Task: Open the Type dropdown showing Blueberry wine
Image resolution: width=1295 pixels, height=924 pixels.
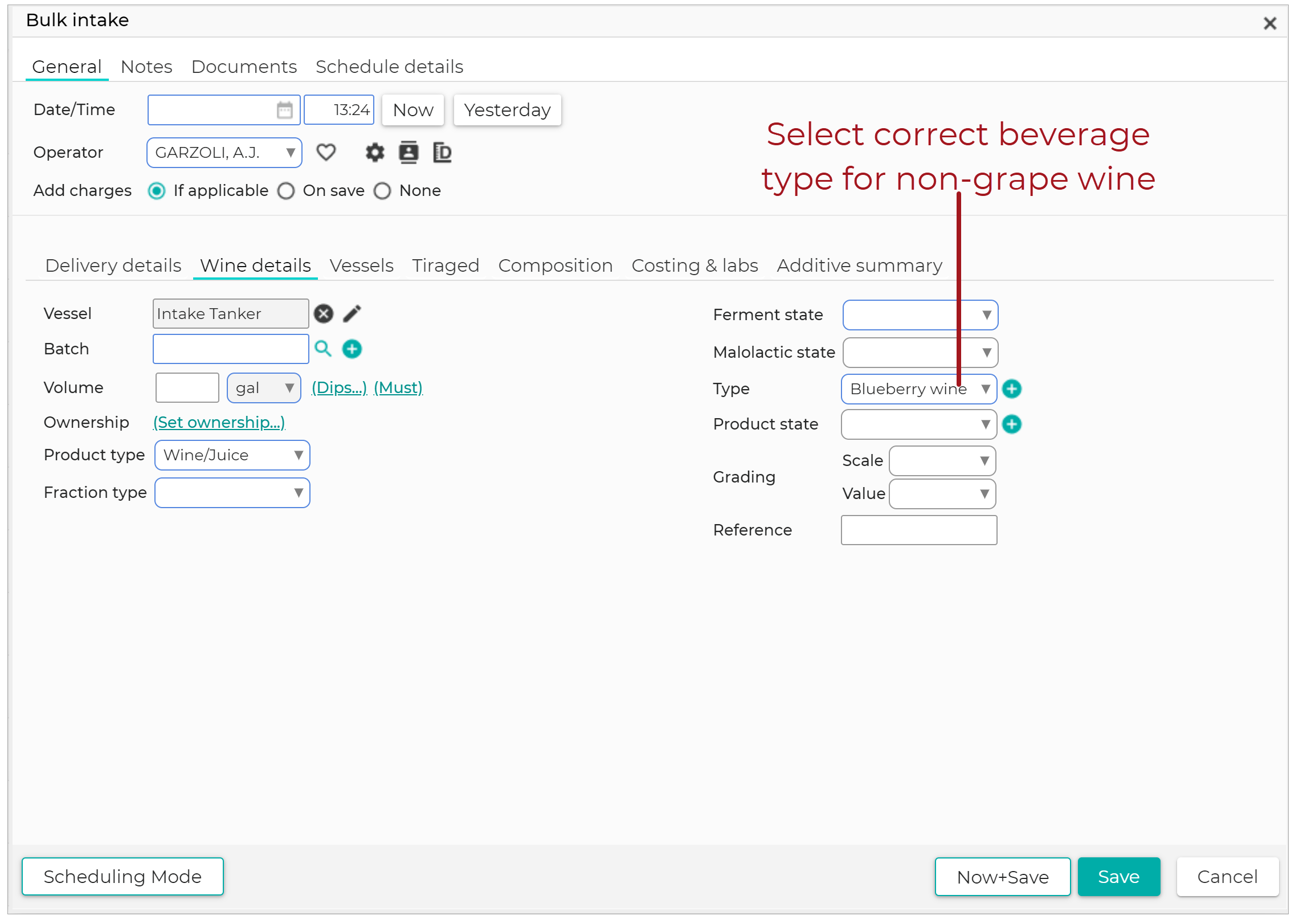Action: [x=919, y=389]
